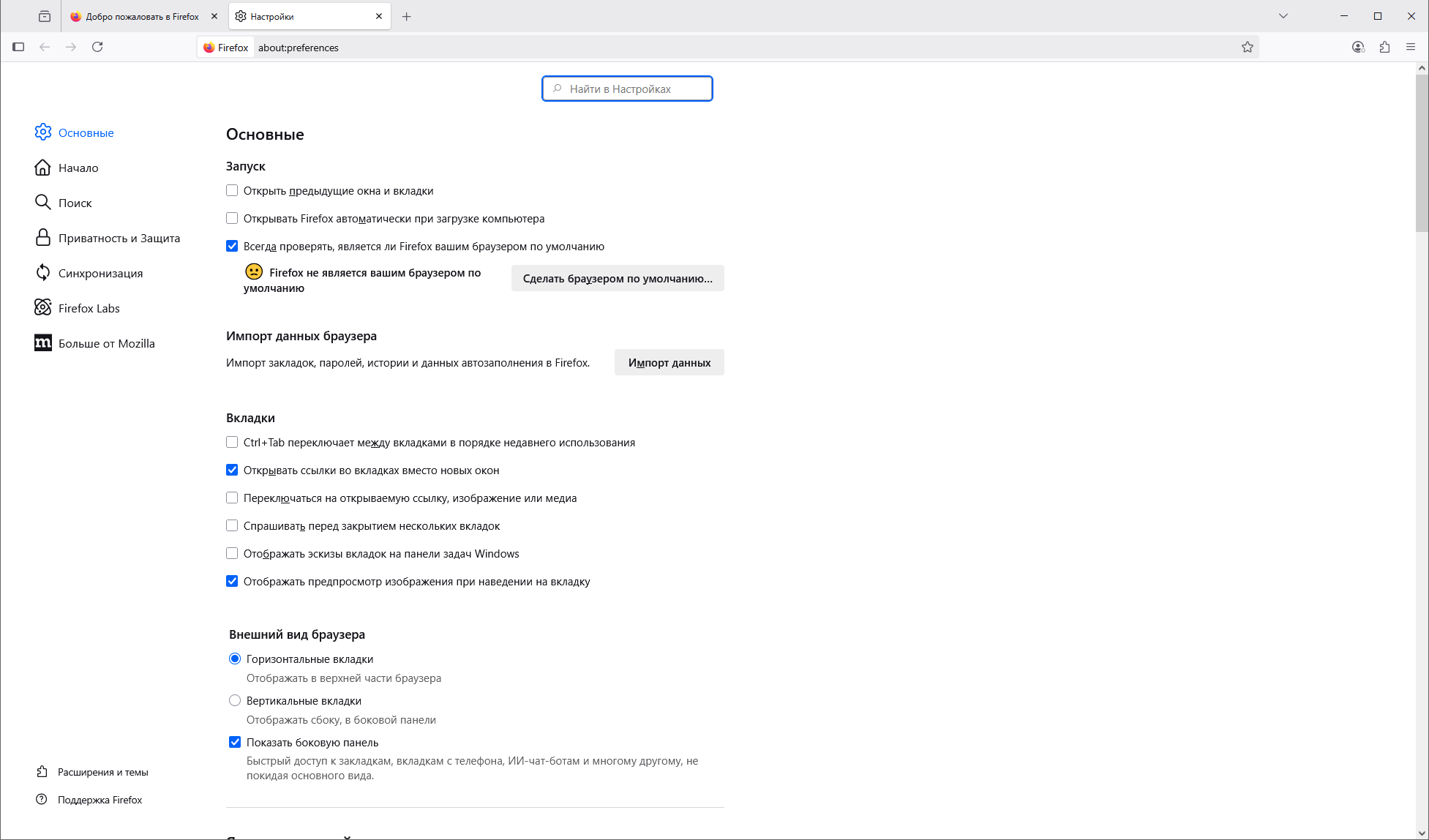1429x840 pixels.
Task: Expand the list all tabs chevron
Action: 1283,16
